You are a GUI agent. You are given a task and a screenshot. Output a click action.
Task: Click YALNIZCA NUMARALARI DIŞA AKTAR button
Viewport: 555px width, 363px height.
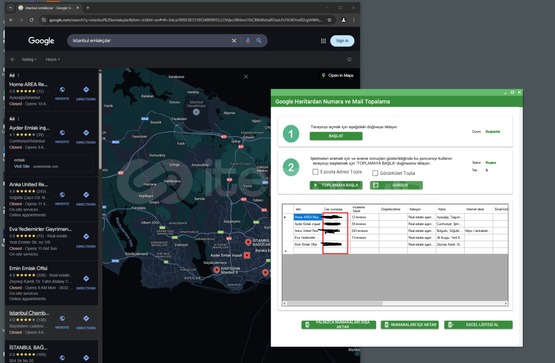click(338, 324)
